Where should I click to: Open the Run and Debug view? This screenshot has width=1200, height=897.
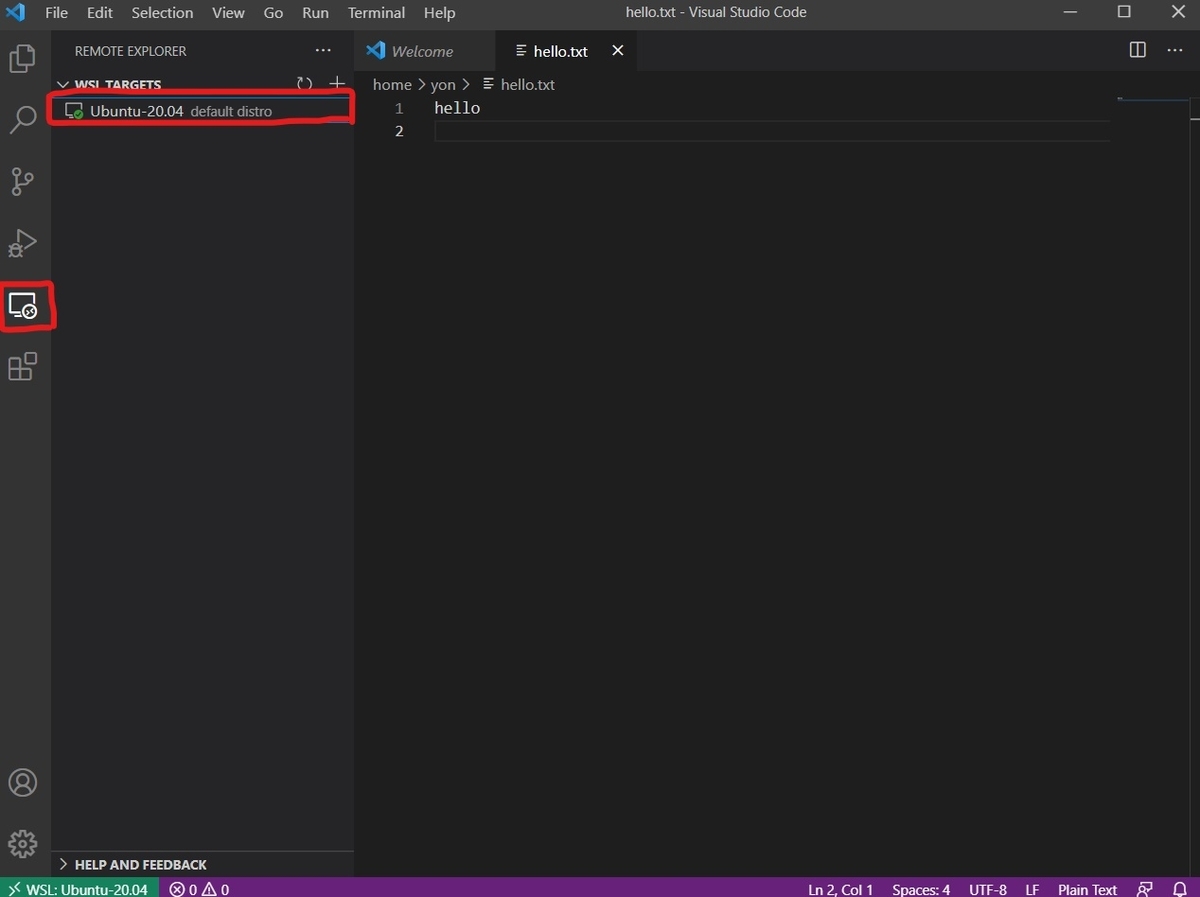(x=22, y=244)
